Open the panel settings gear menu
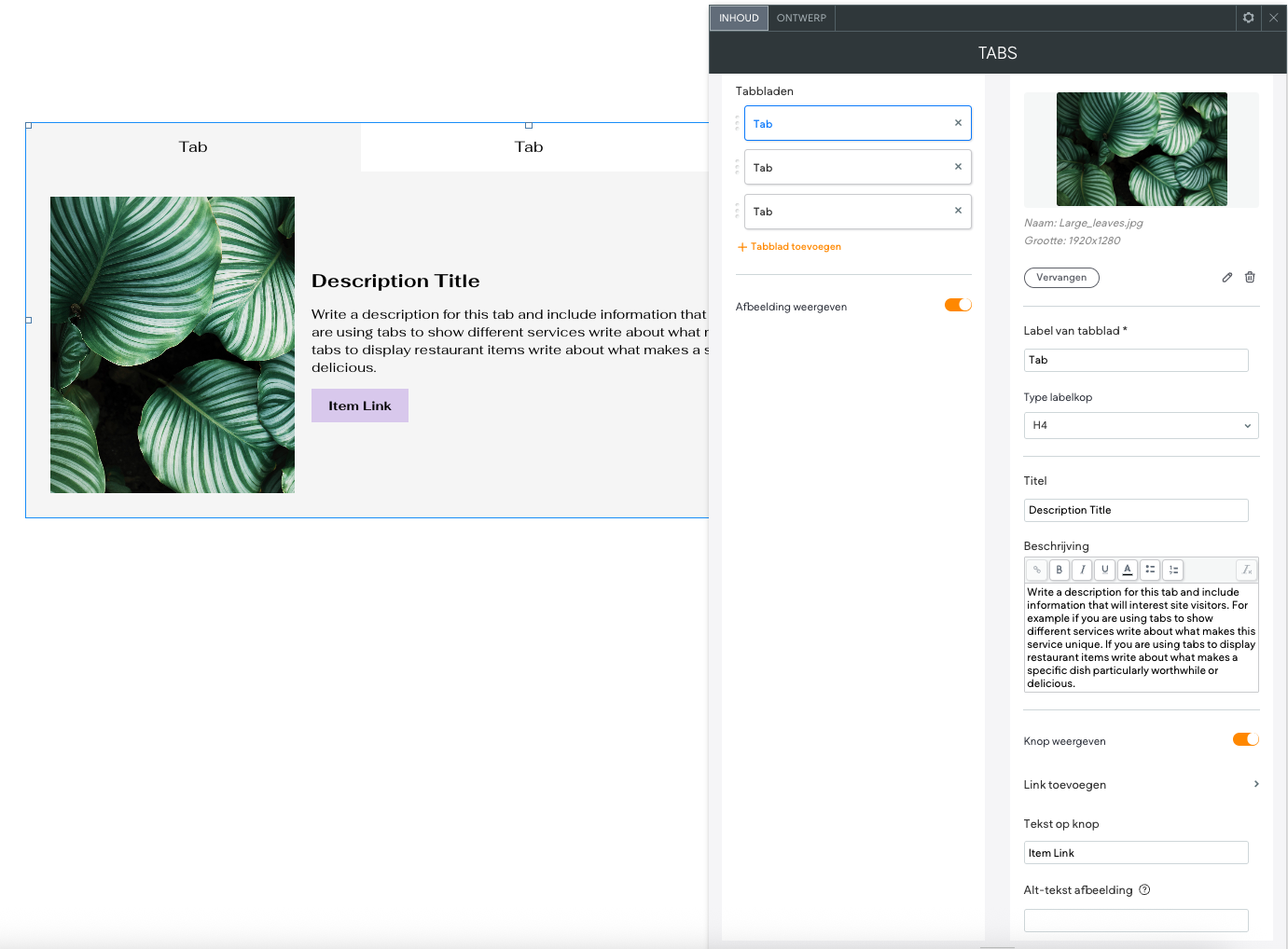Image resolution: width=1288 pixels, height=949 pixels. pos(1248,18)
